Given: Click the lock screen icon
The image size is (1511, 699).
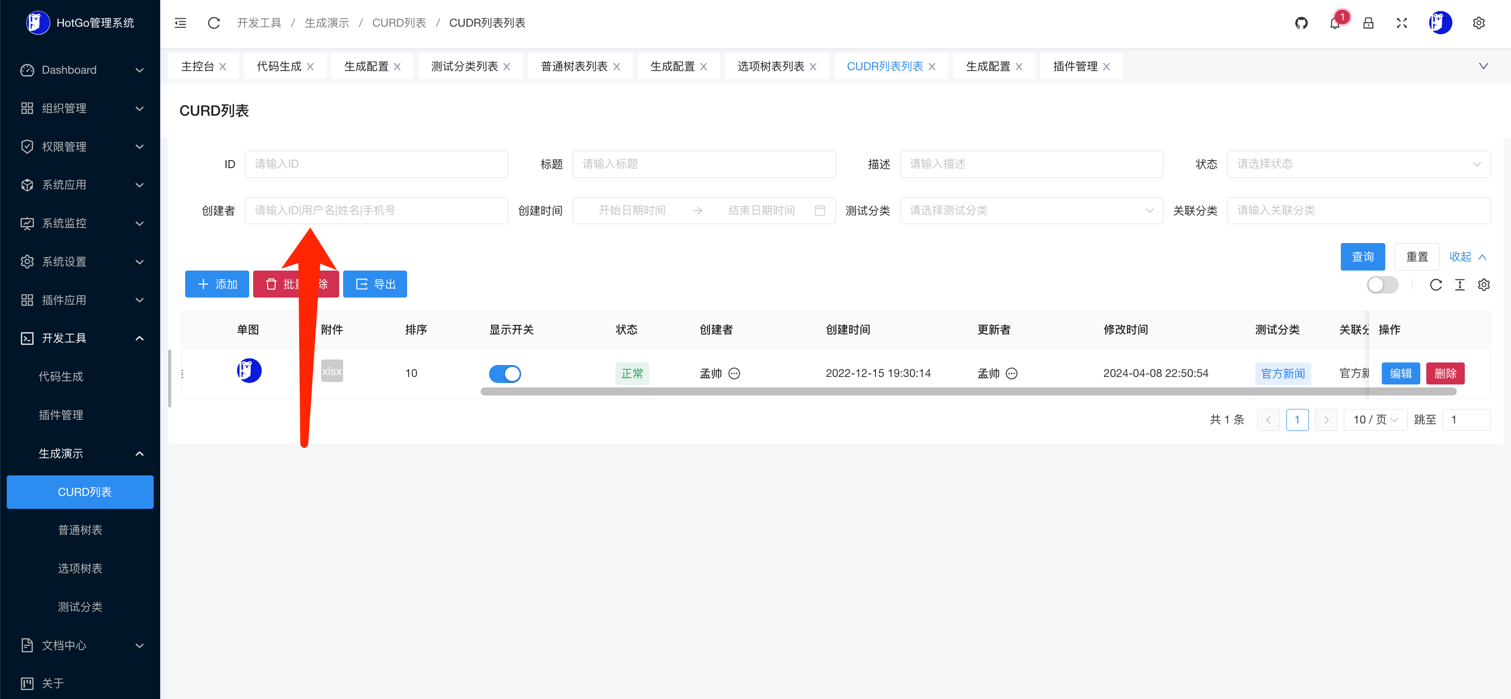Looking at the screenshot, I should [1368, 23].
